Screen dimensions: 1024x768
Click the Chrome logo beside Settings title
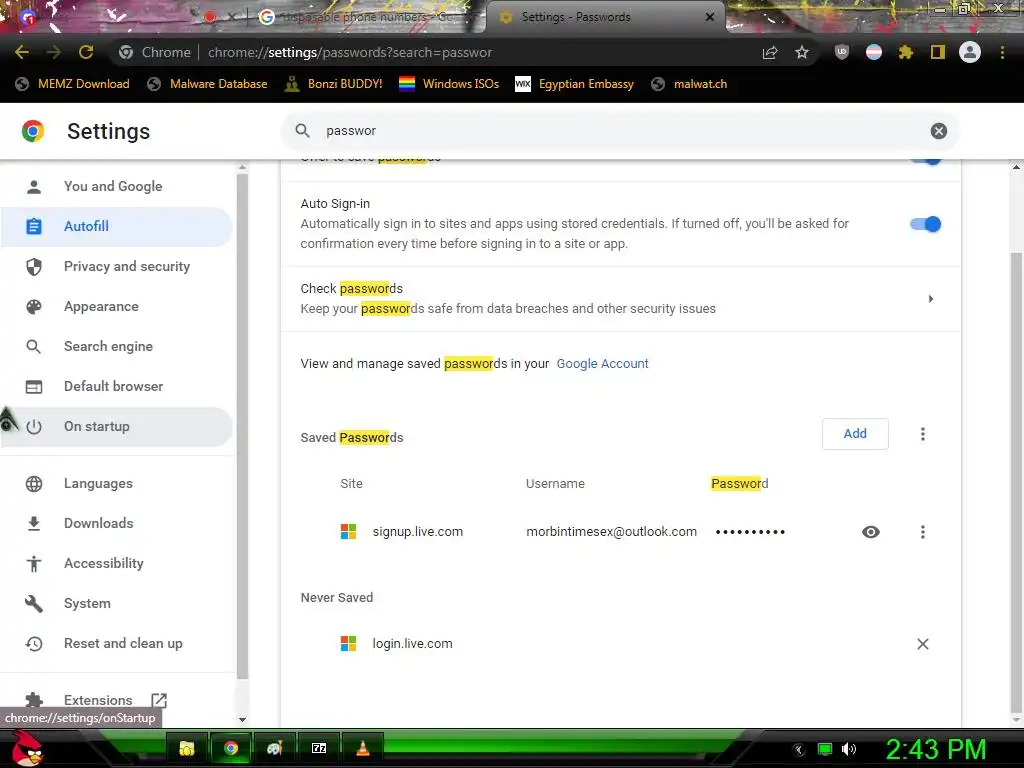pos(33,131)
